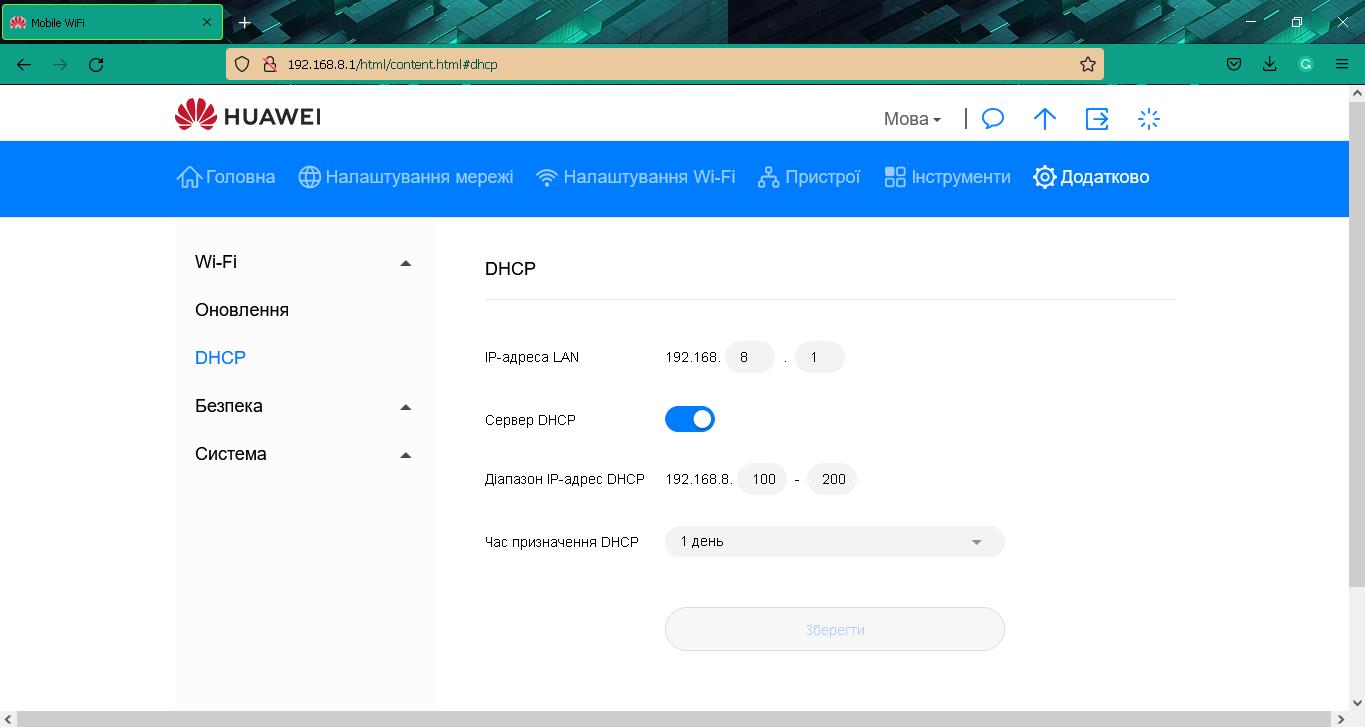
Task: Open Час призначення DHCP dropdown
Action: [834, 541]
